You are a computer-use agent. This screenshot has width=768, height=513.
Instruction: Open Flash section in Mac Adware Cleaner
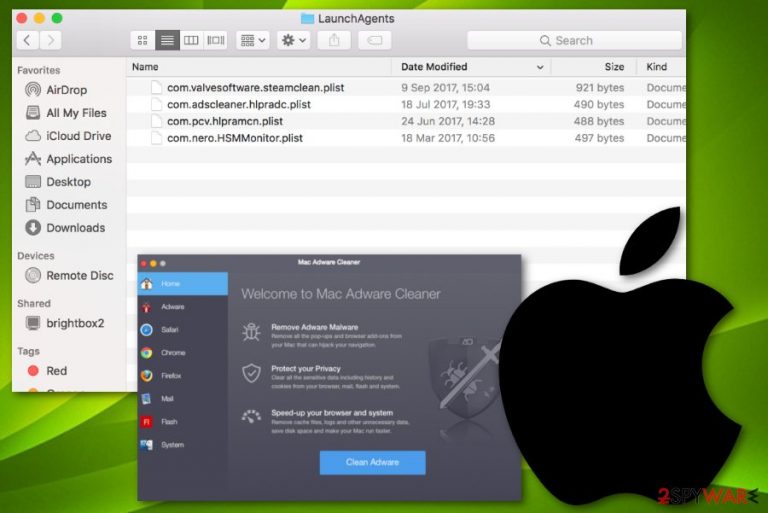(x=183, y=422)
